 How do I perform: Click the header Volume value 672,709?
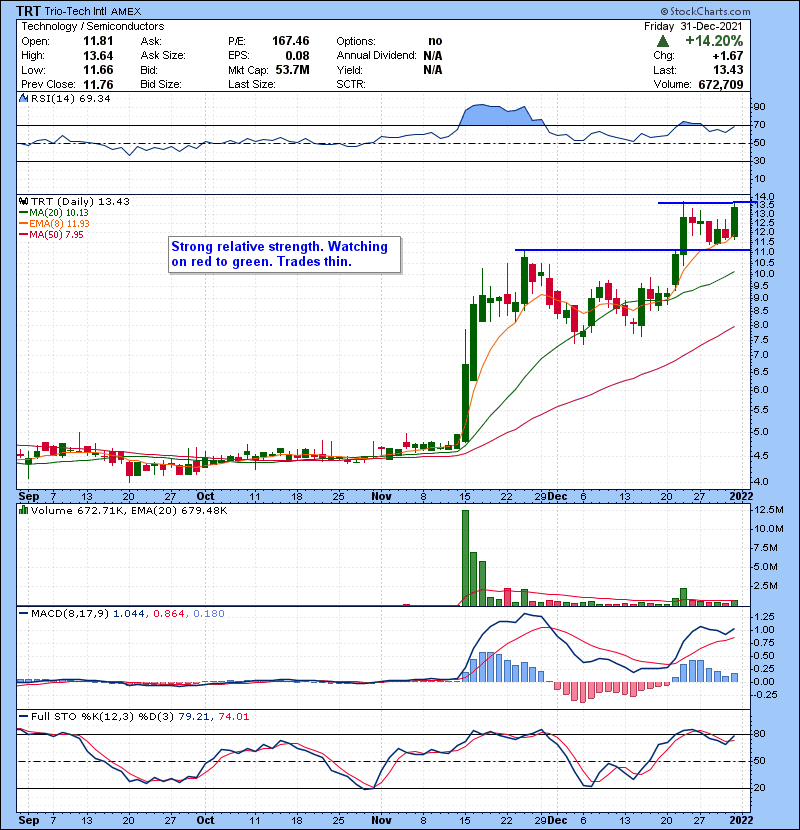721,84
